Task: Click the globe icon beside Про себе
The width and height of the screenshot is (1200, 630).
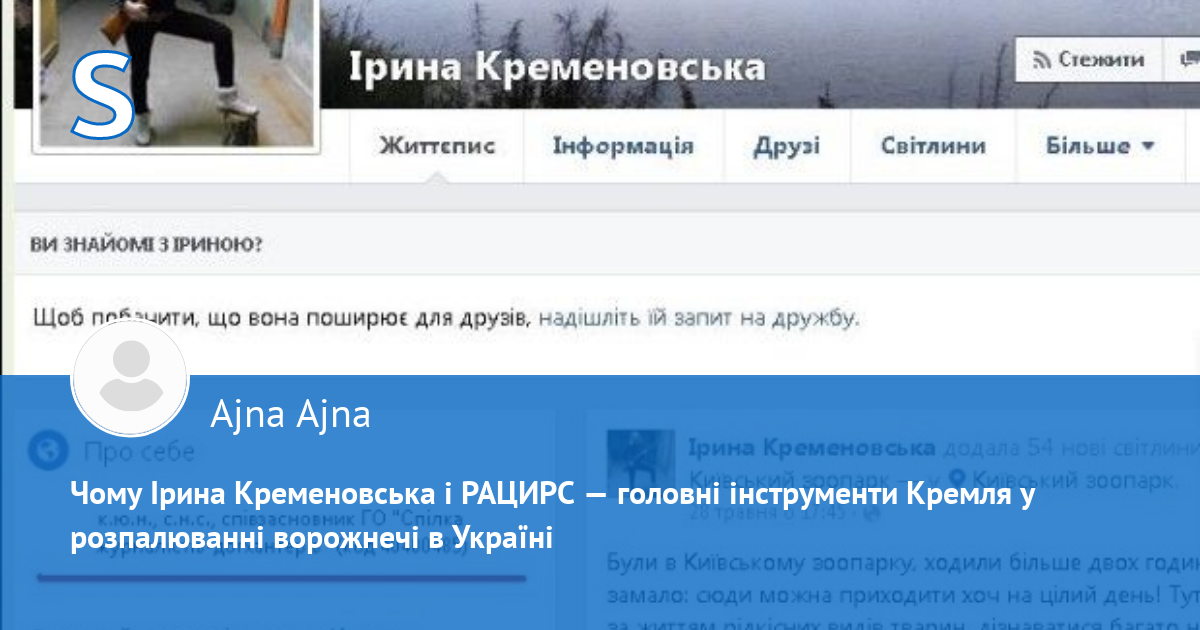Action: pyautogui.click(x=48, y=451)
